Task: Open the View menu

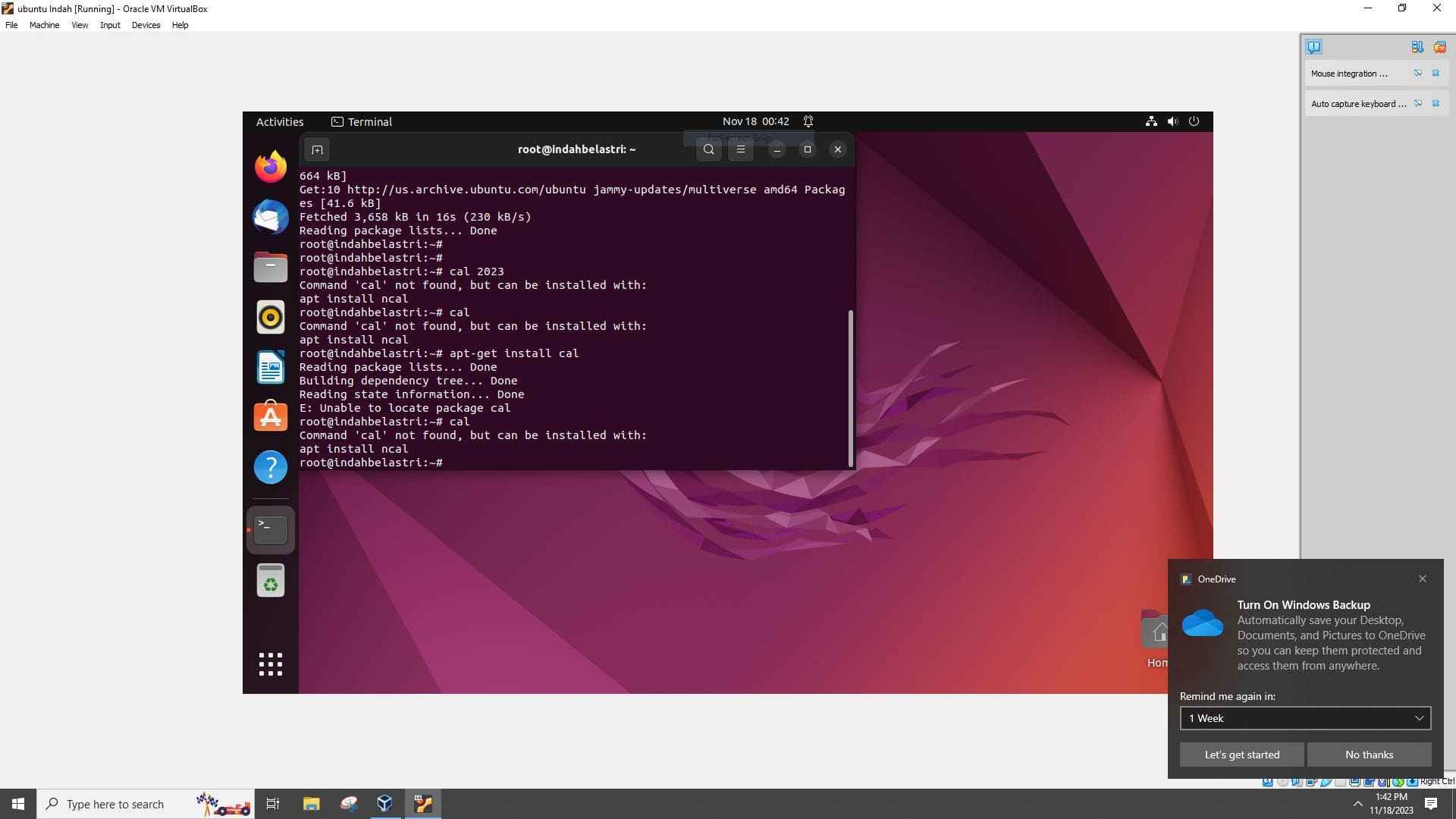Action: click(80, 25)
